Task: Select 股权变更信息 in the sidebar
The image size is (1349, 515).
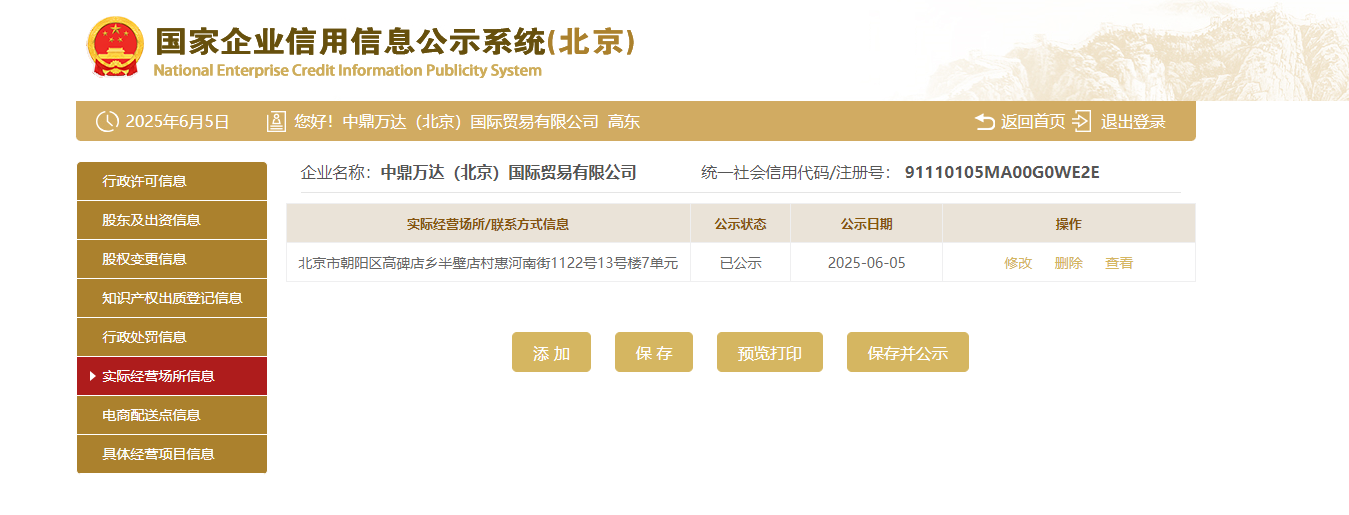Action: pyautogui.click(x=172, y=259)
